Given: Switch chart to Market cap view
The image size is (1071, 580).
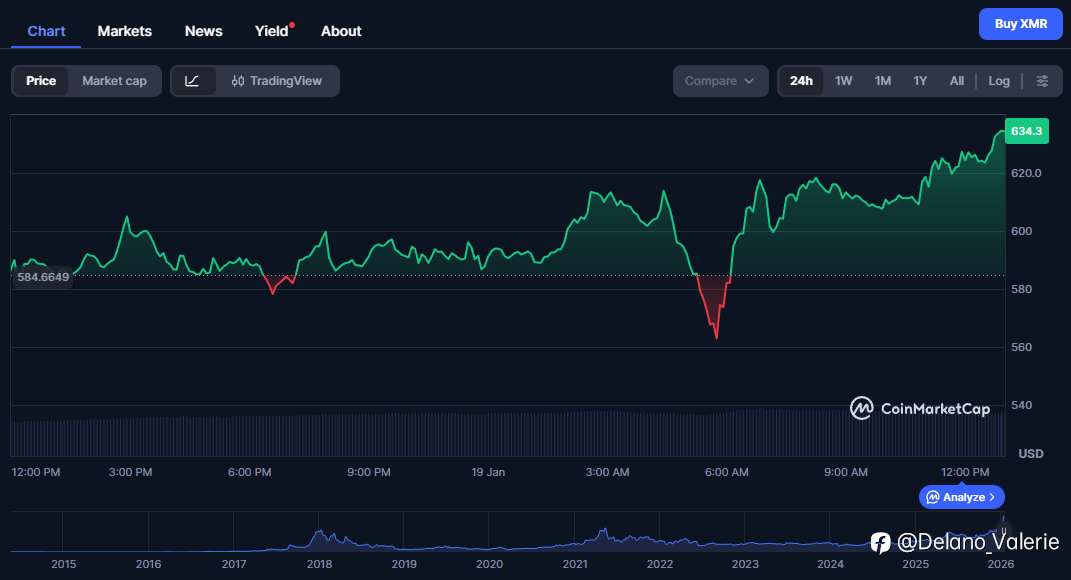Looking at the screenshot, I should (114, 81).
